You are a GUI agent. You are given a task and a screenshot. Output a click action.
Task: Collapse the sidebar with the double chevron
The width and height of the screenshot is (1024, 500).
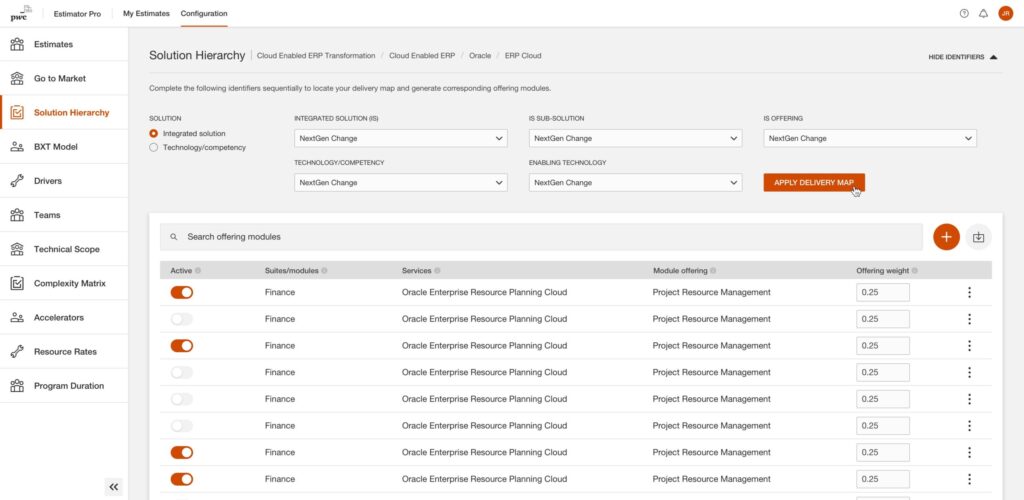(x=114, y=487)
